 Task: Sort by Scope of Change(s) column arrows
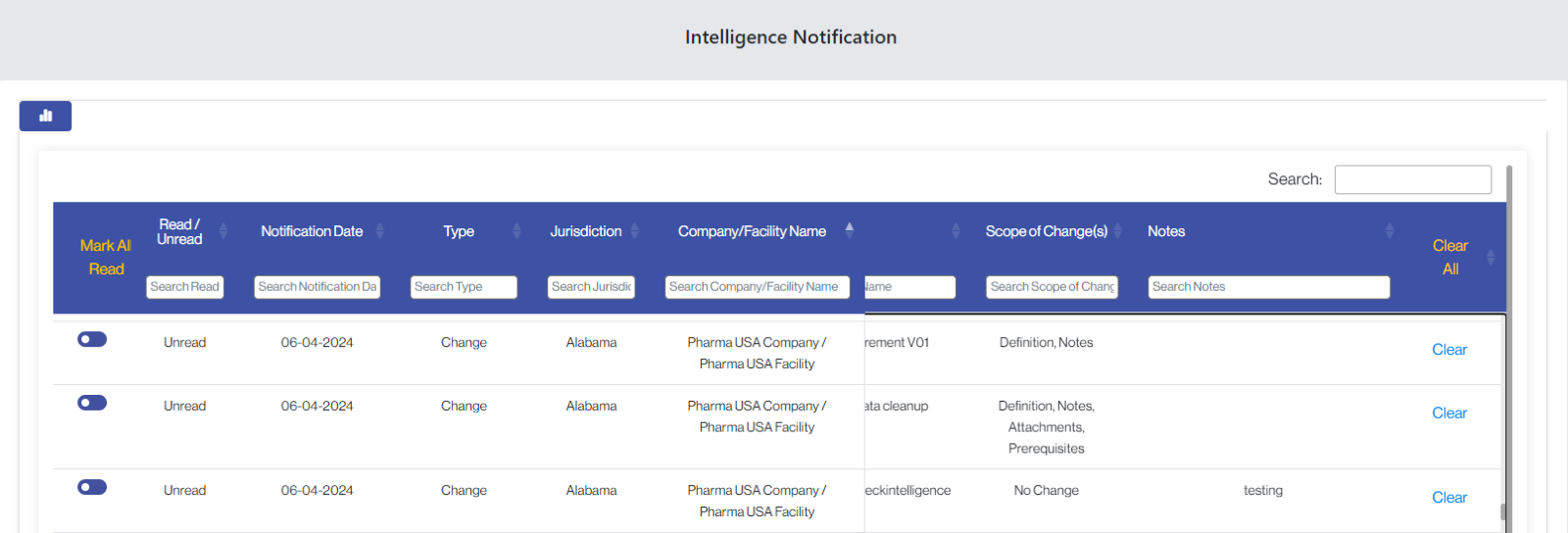click(1117, 231)
